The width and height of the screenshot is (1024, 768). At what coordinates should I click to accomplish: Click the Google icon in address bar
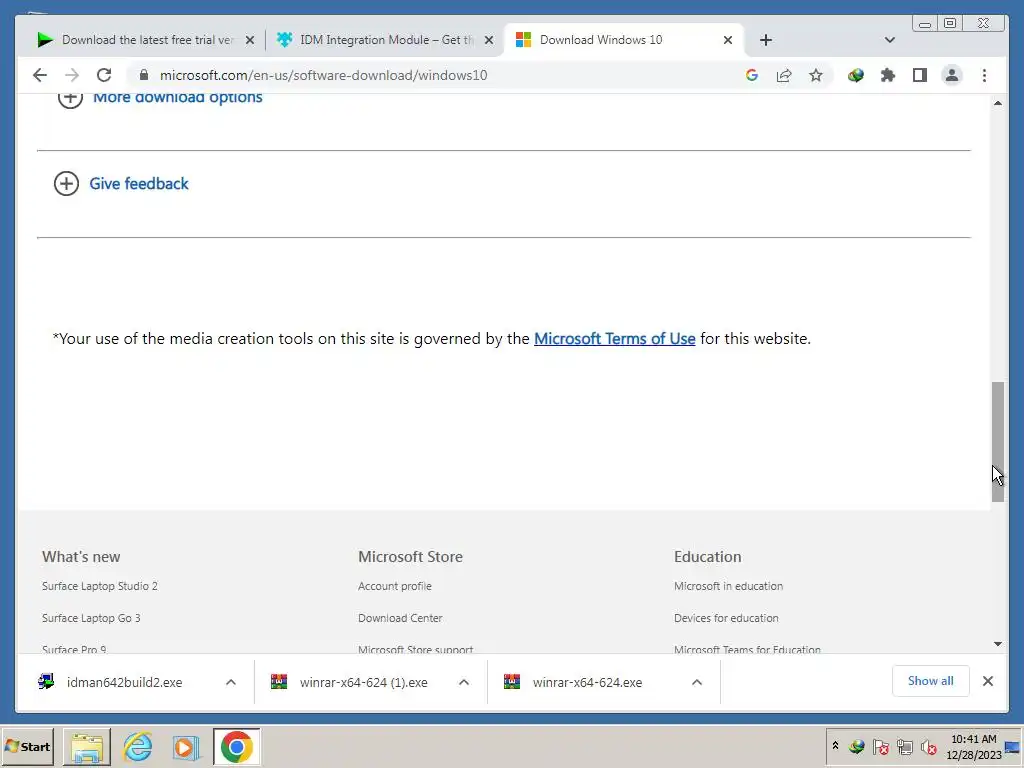tap(752, 75)
